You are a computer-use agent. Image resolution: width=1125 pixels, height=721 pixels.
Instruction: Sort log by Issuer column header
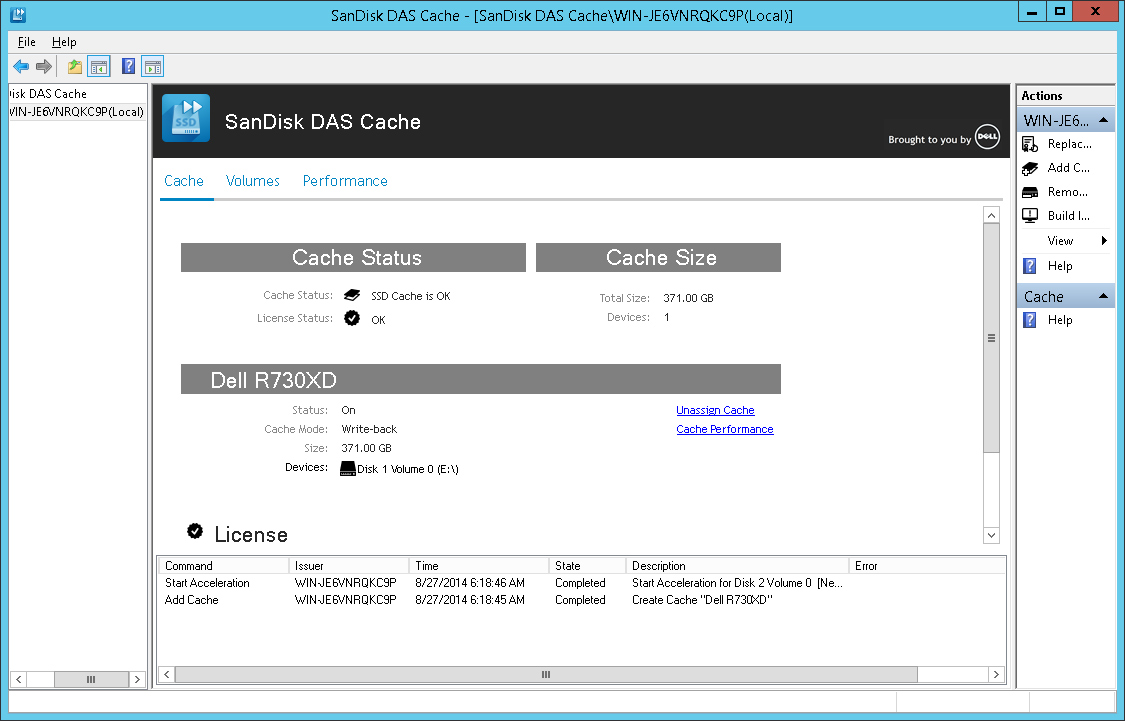pos(349,566)
